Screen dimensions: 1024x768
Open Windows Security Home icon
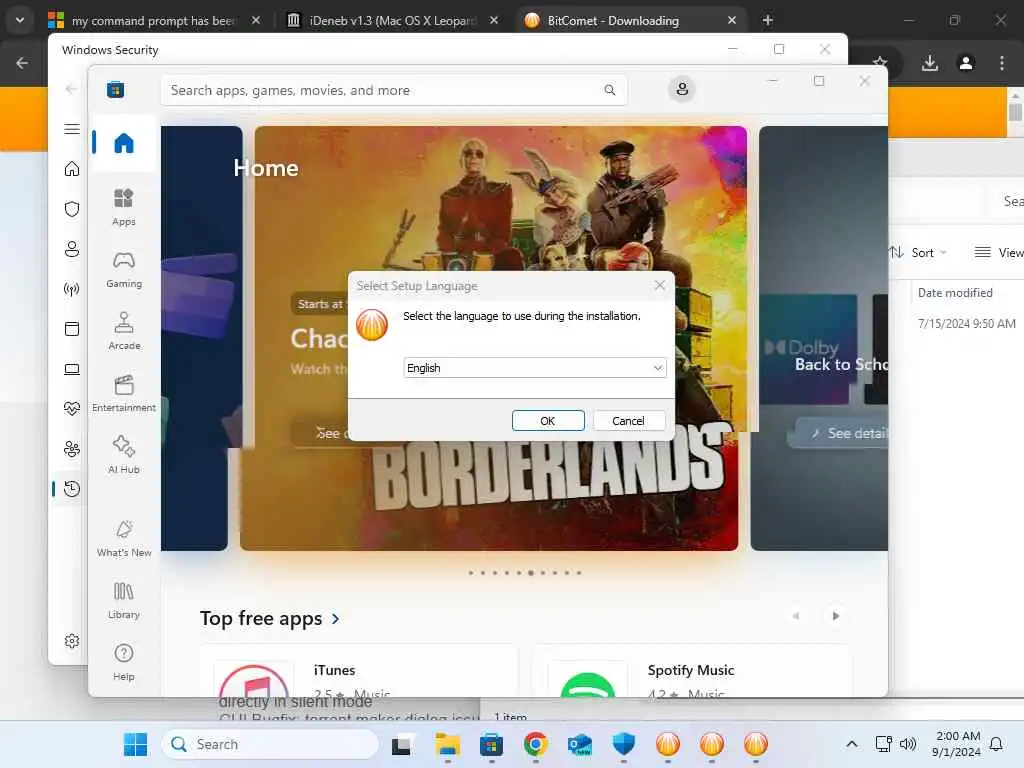[72, 169]
